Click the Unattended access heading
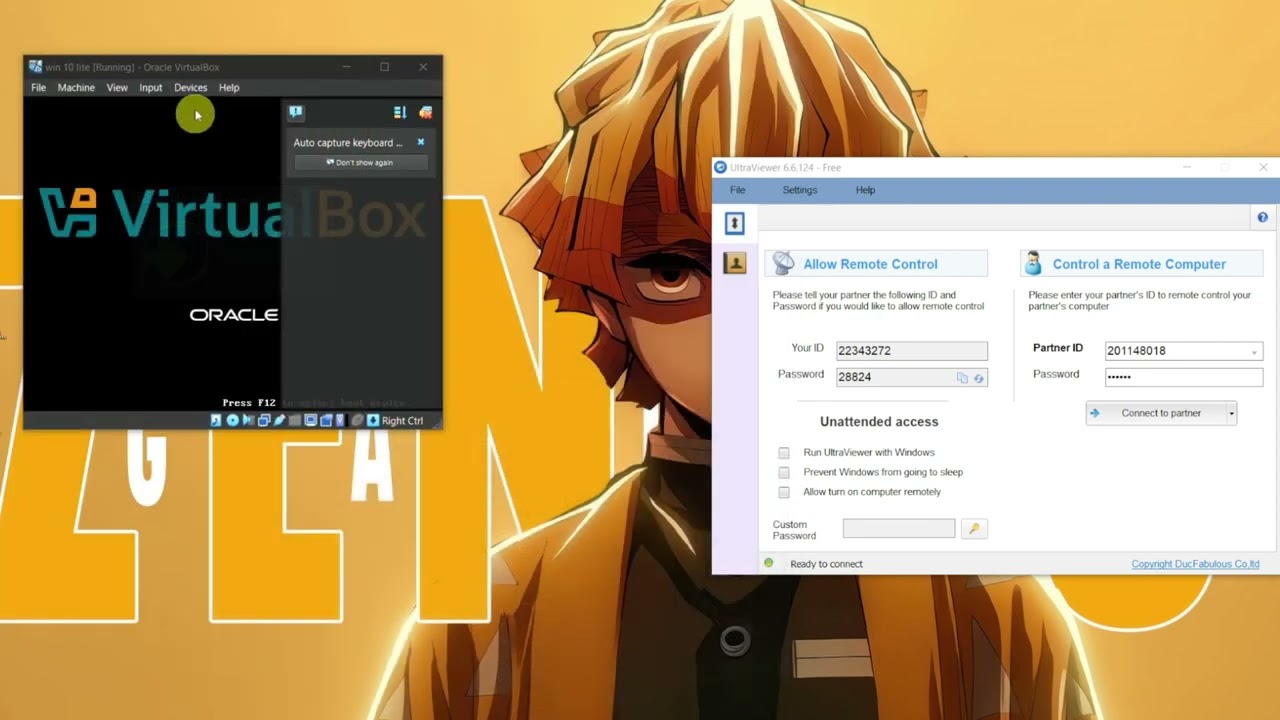 [879, 422]
